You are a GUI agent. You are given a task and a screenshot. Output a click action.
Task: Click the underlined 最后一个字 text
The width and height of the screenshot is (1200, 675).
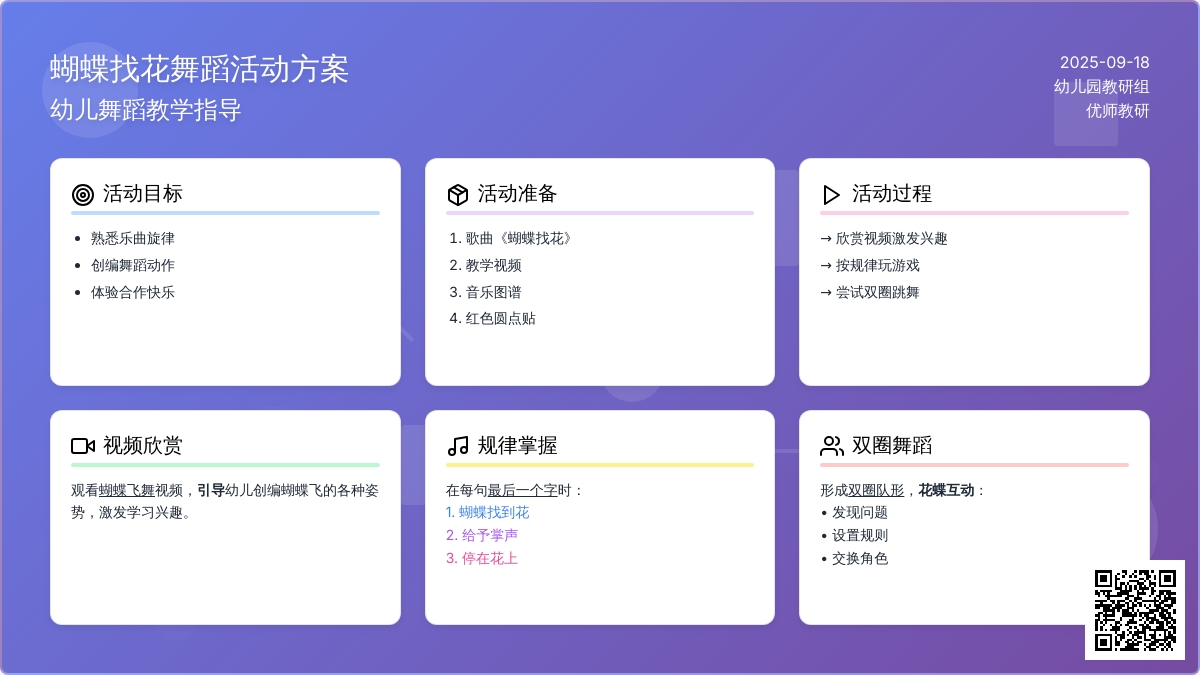[x=523, y=490]
